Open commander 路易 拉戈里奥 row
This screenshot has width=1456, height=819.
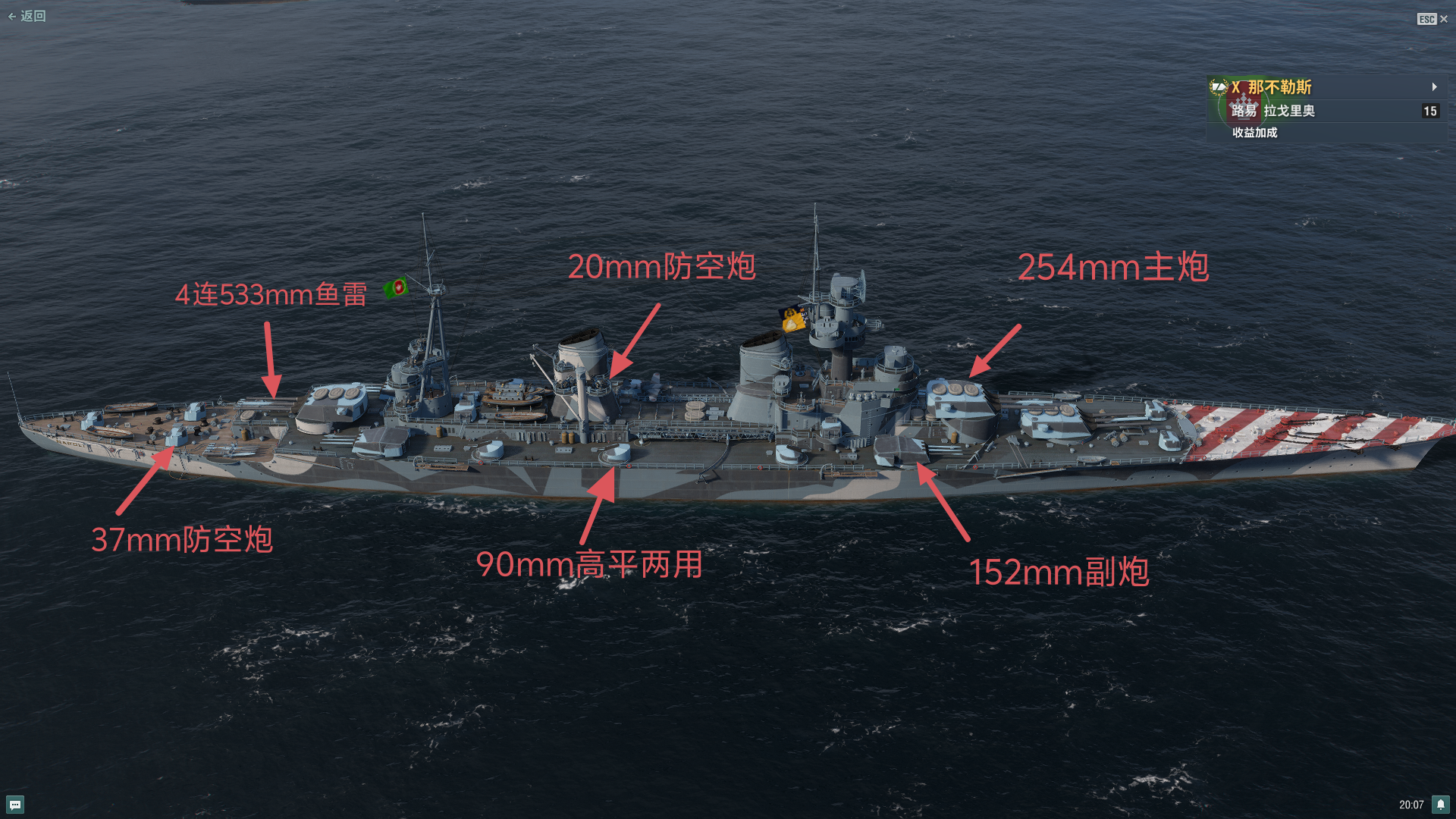coord(1324,111)
